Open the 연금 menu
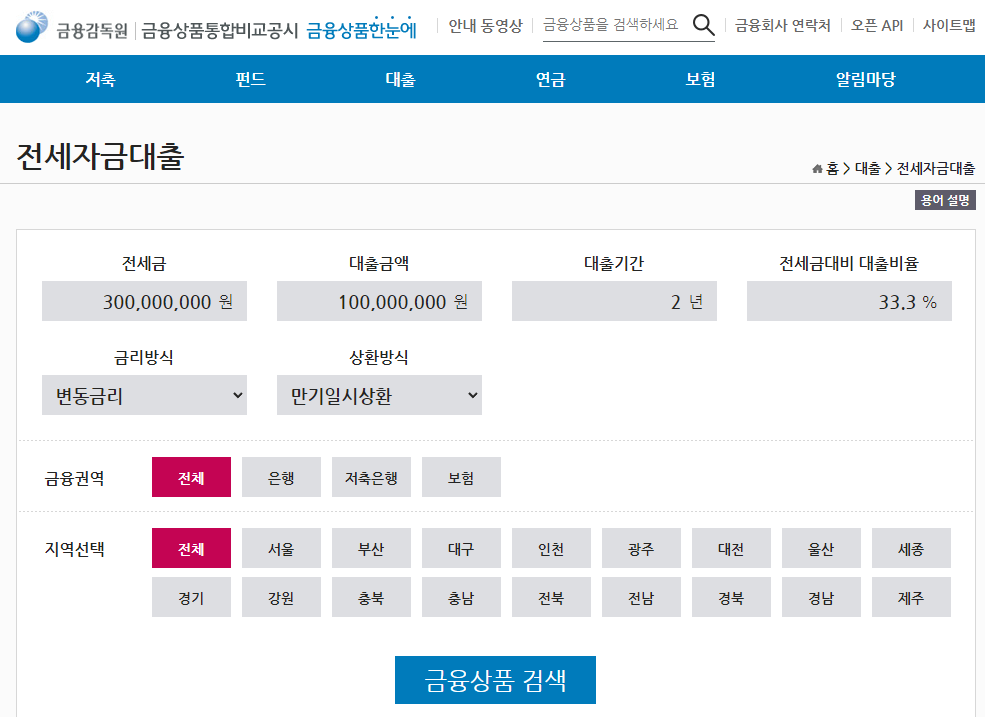Viewport: 985px width, 717px height. pos(550,79)
